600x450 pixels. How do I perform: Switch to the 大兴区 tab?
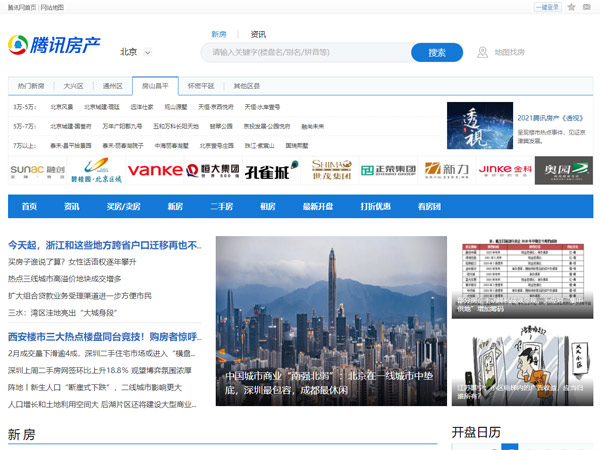[x=73, y=86]
